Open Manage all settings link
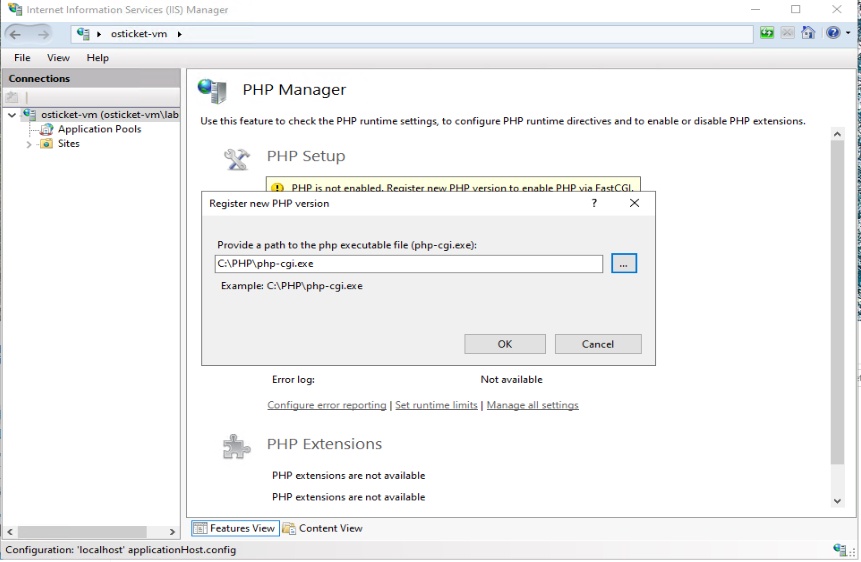Image resolution: width=861 pixels, height=562 pixels. point(533,405)
